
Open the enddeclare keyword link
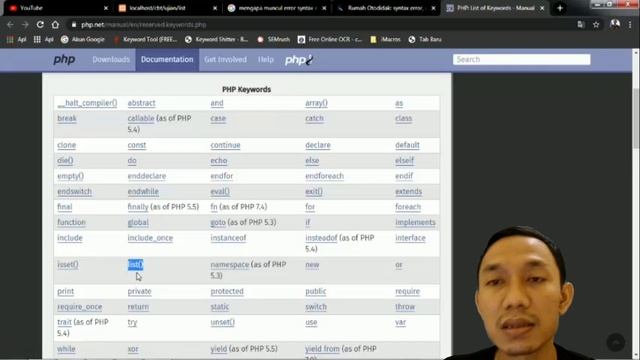tap(147, 176)
